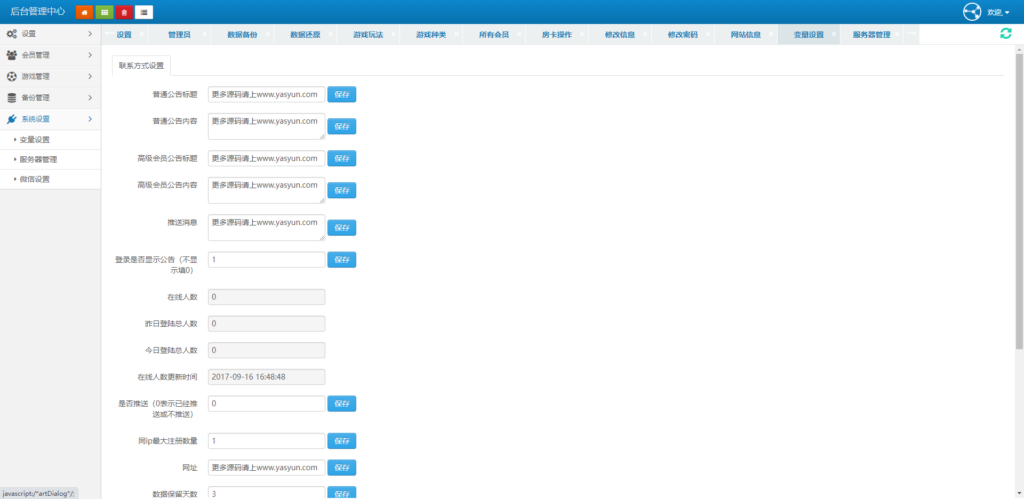Switch to the 服务器管理 tab
Screen dimensions: 1024x499
(871, 34)
